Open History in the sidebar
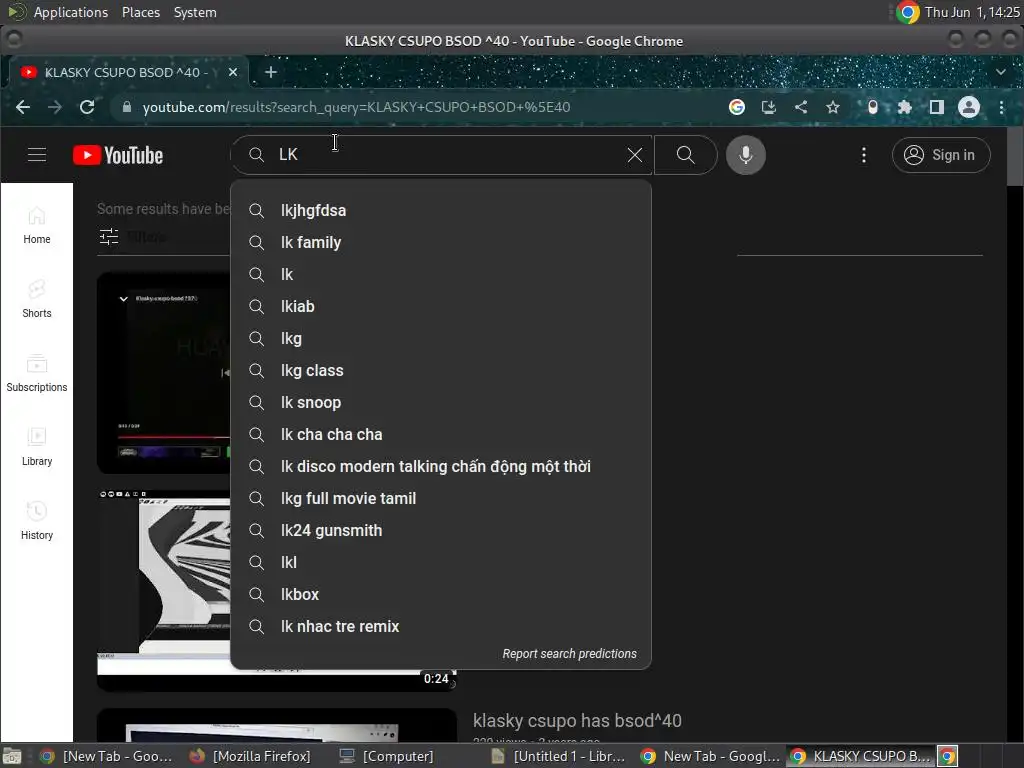Viewport: 1024px width, 768px height. tap(37, 520)
